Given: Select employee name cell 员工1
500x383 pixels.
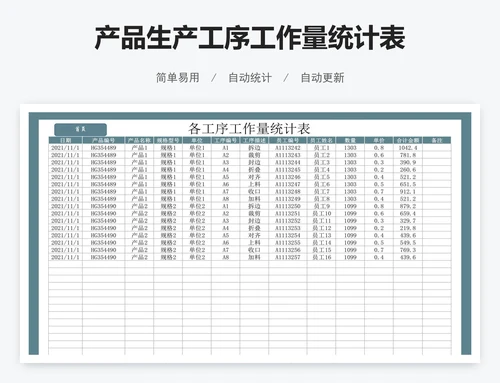Looking at the screenshot, I should [x=321, y=148].
